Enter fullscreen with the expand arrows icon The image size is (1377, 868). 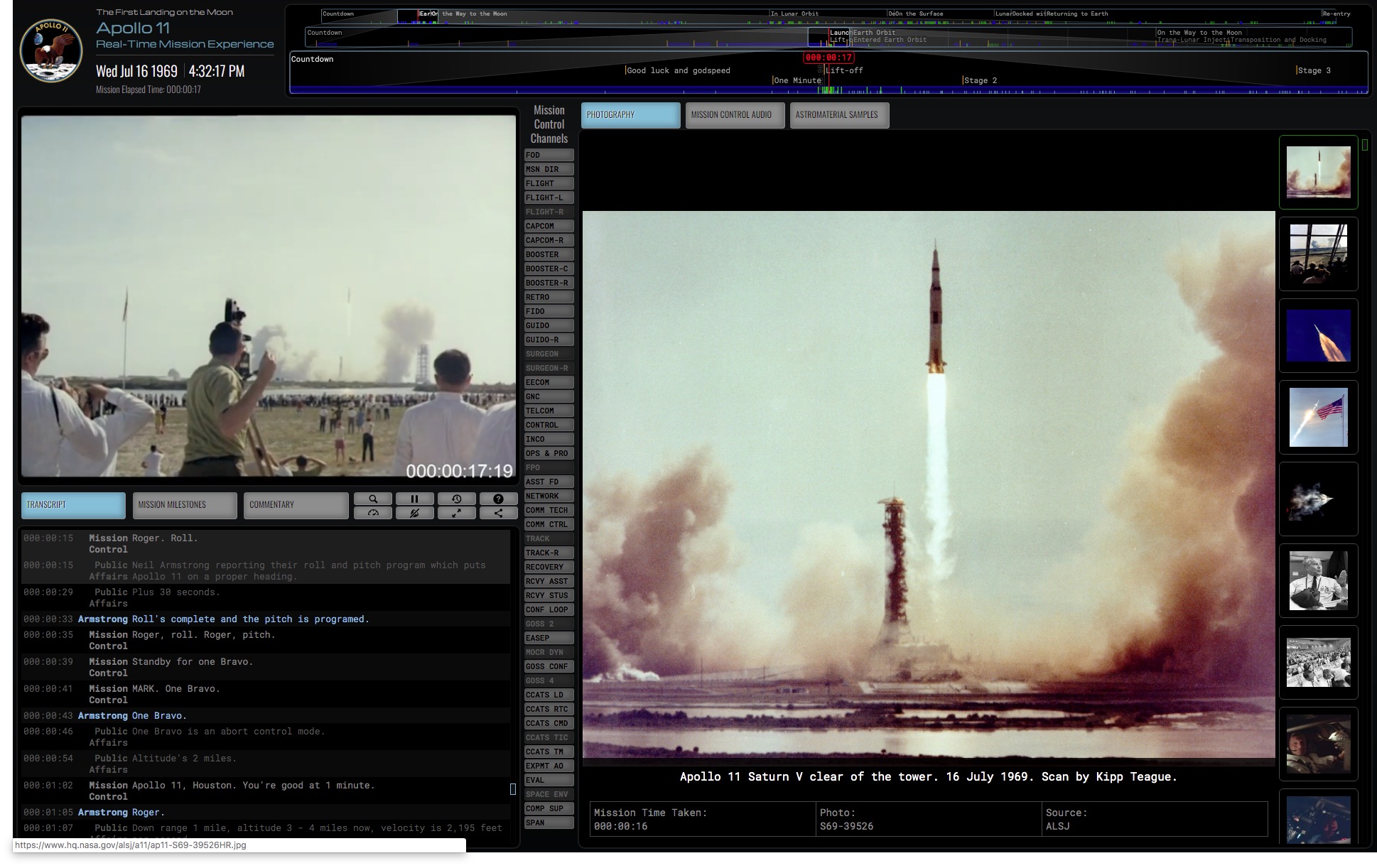457,513
